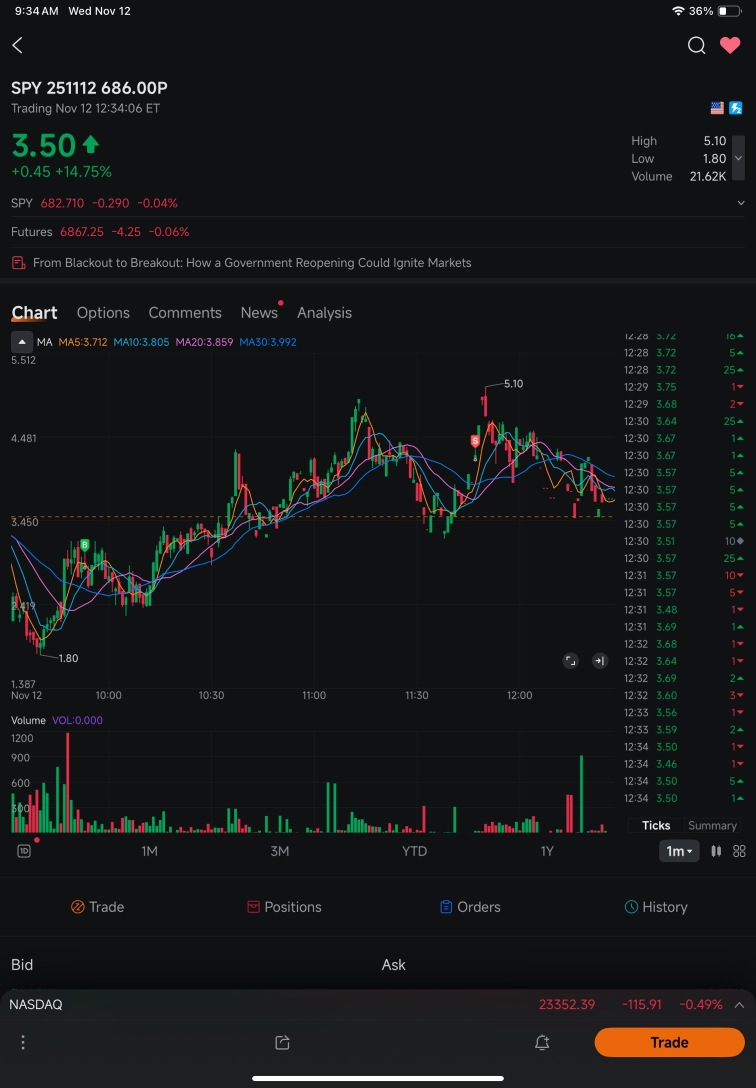Open the Comments tab

pyautogui.click(x=185, y=313)
